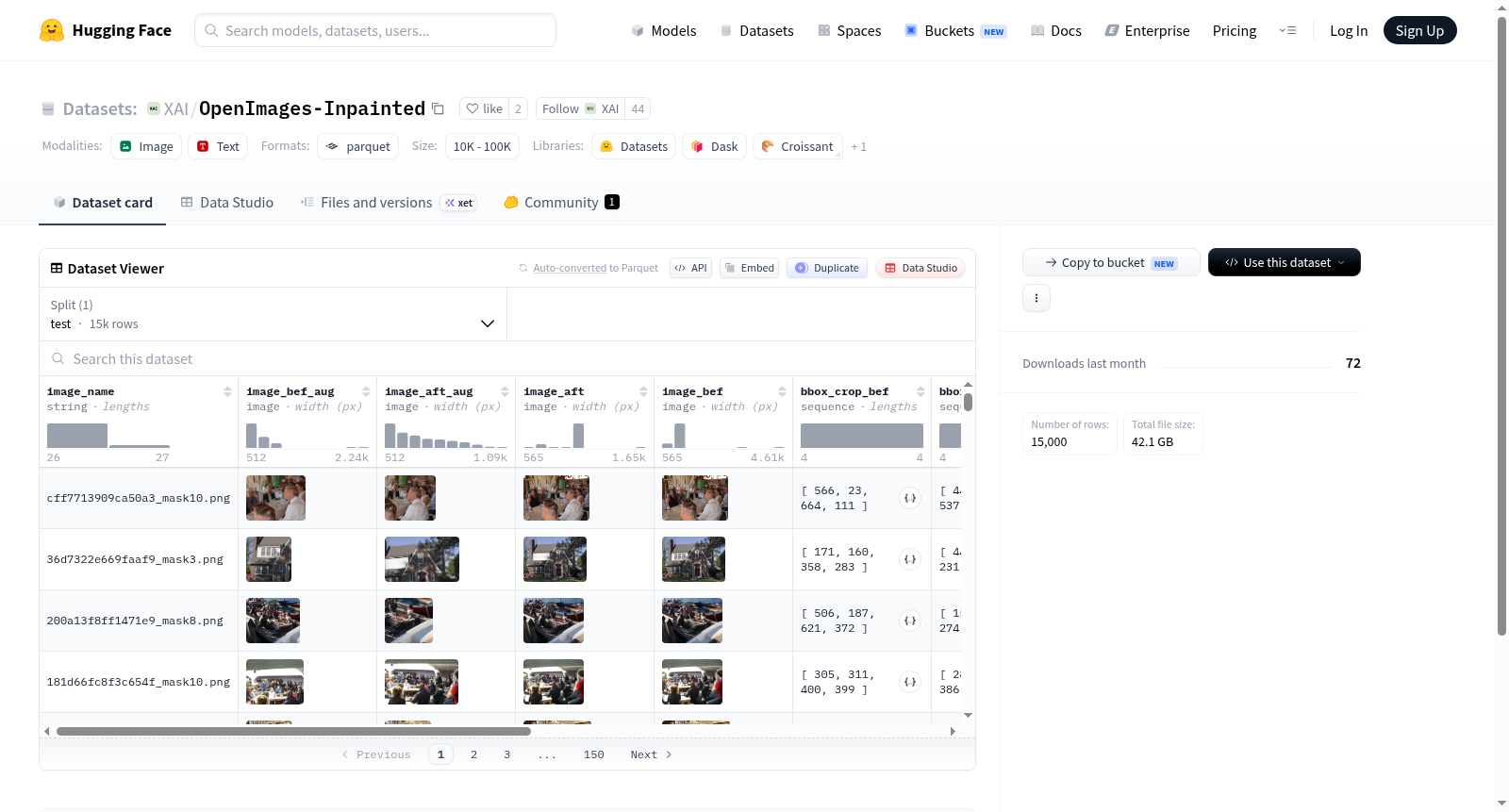Click the table's horizontal scrollbar
The image size is (1509, 812).
(293, 731)
